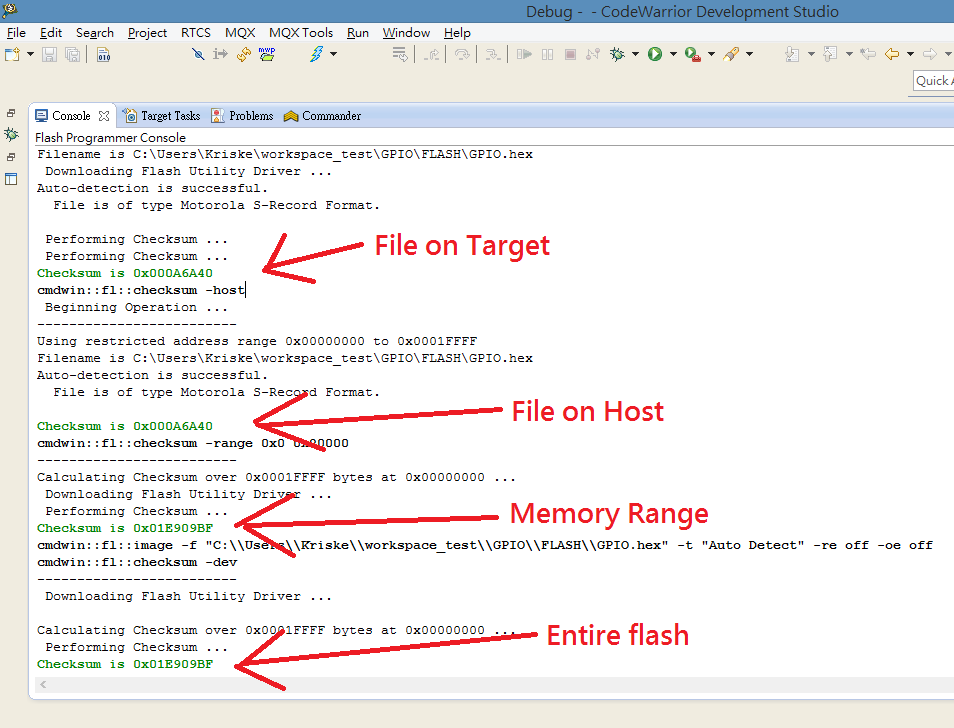Click the Step Return toolbar icon
Image resolution: width=954 pixels, height=728 pixels.
point(432,55)
